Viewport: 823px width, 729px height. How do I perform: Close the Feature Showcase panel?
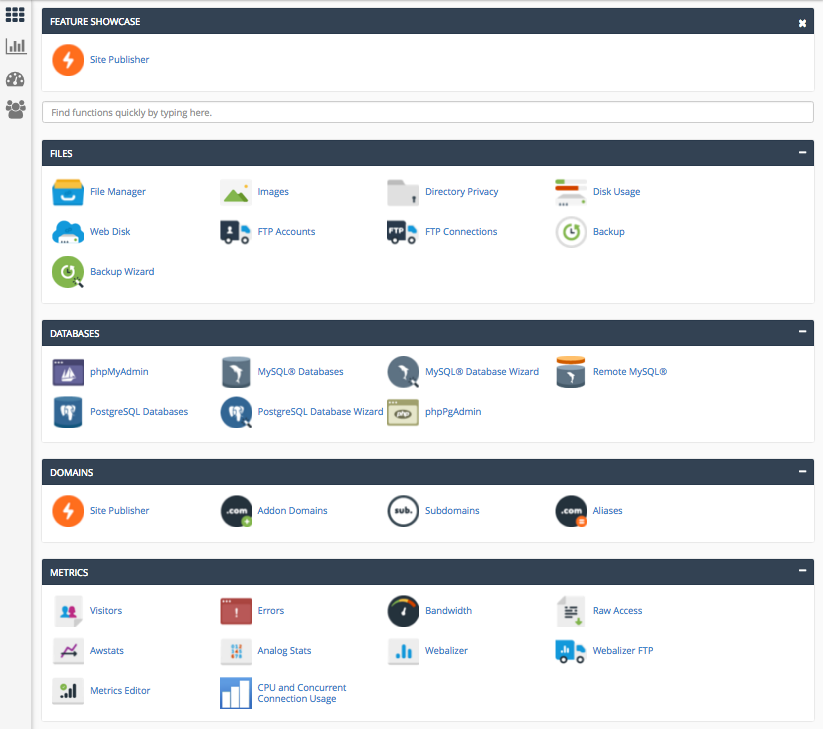(802, 23)
